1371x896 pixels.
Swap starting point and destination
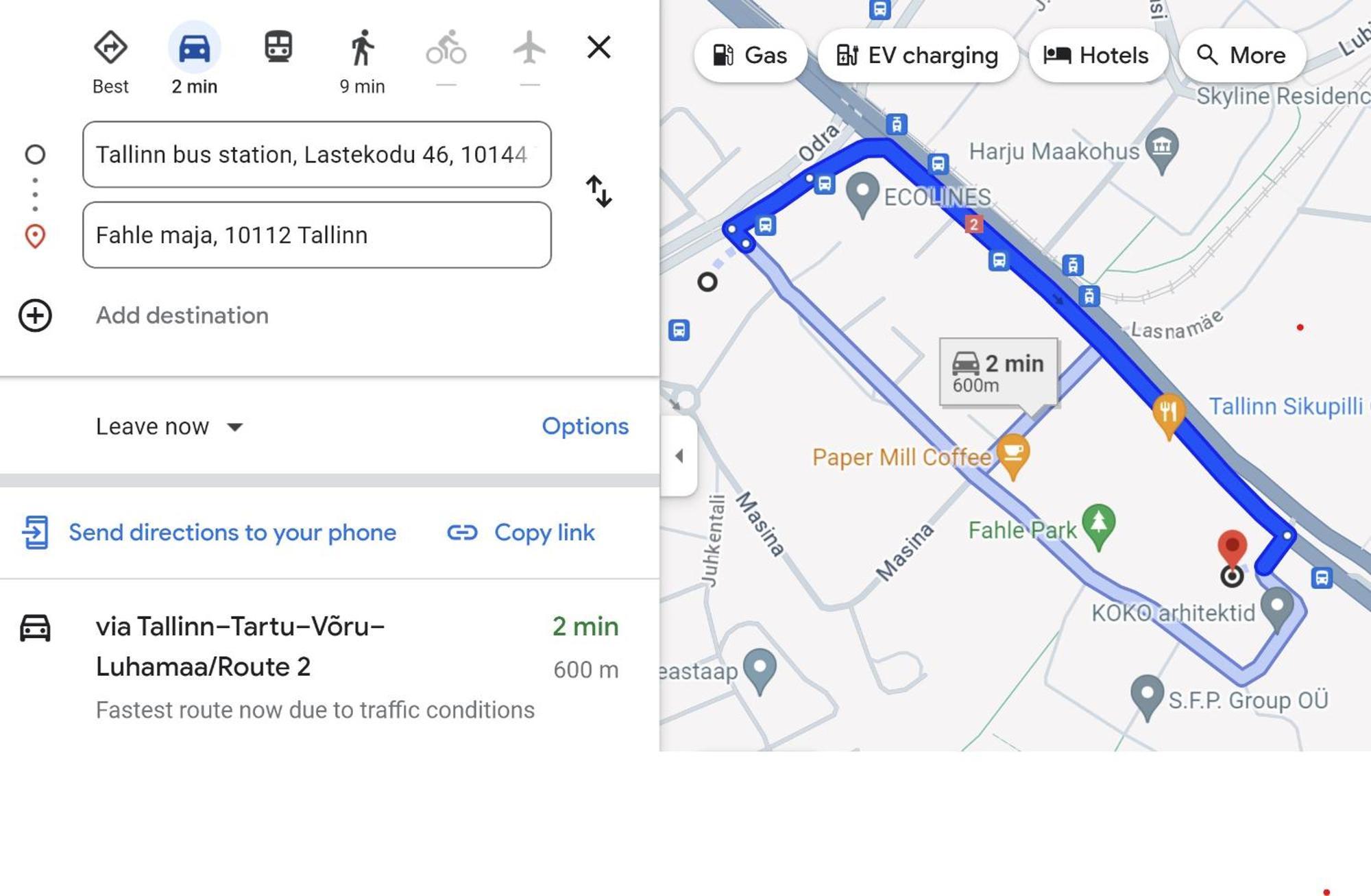coord(598,191)
